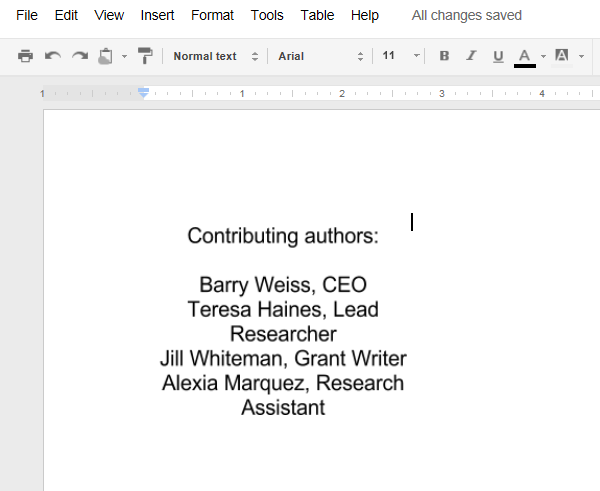Image resolution: width=600 pixels, height=491 pixels.
Task: Open the Table menu
Action: [317, 15]
